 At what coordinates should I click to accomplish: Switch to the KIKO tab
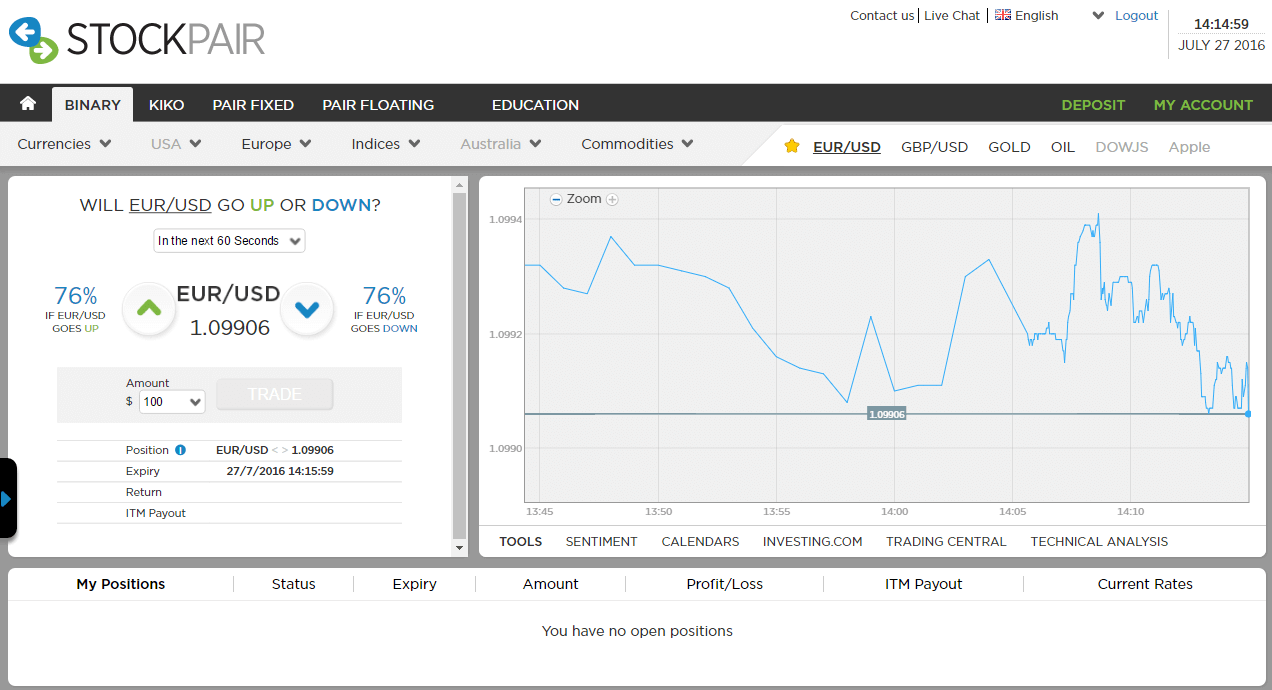[x=166, y=104]
